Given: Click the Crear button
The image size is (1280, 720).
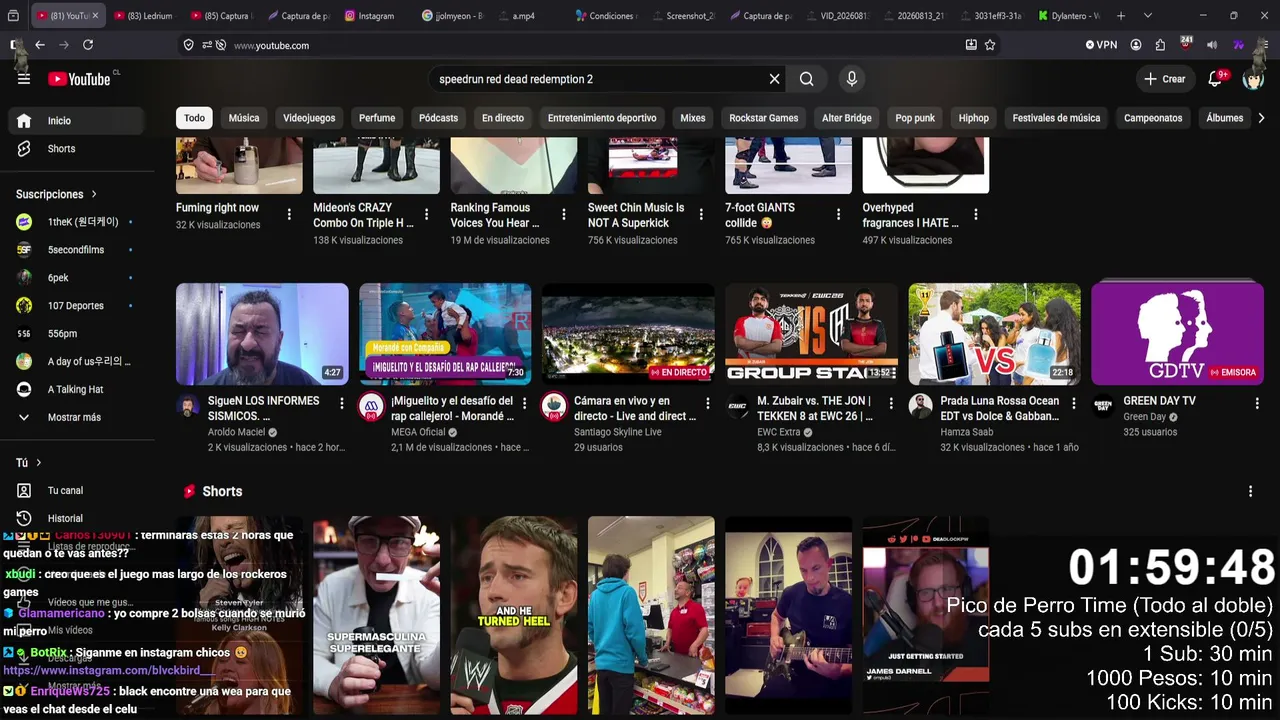Looking at the screenshot, I should 1165,79.
